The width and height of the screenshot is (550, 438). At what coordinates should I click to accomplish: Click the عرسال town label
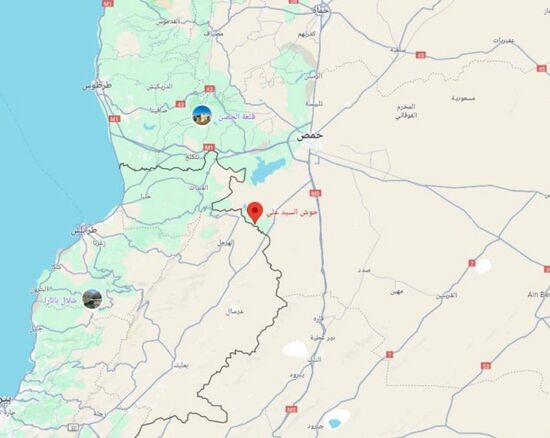point(235,311)
